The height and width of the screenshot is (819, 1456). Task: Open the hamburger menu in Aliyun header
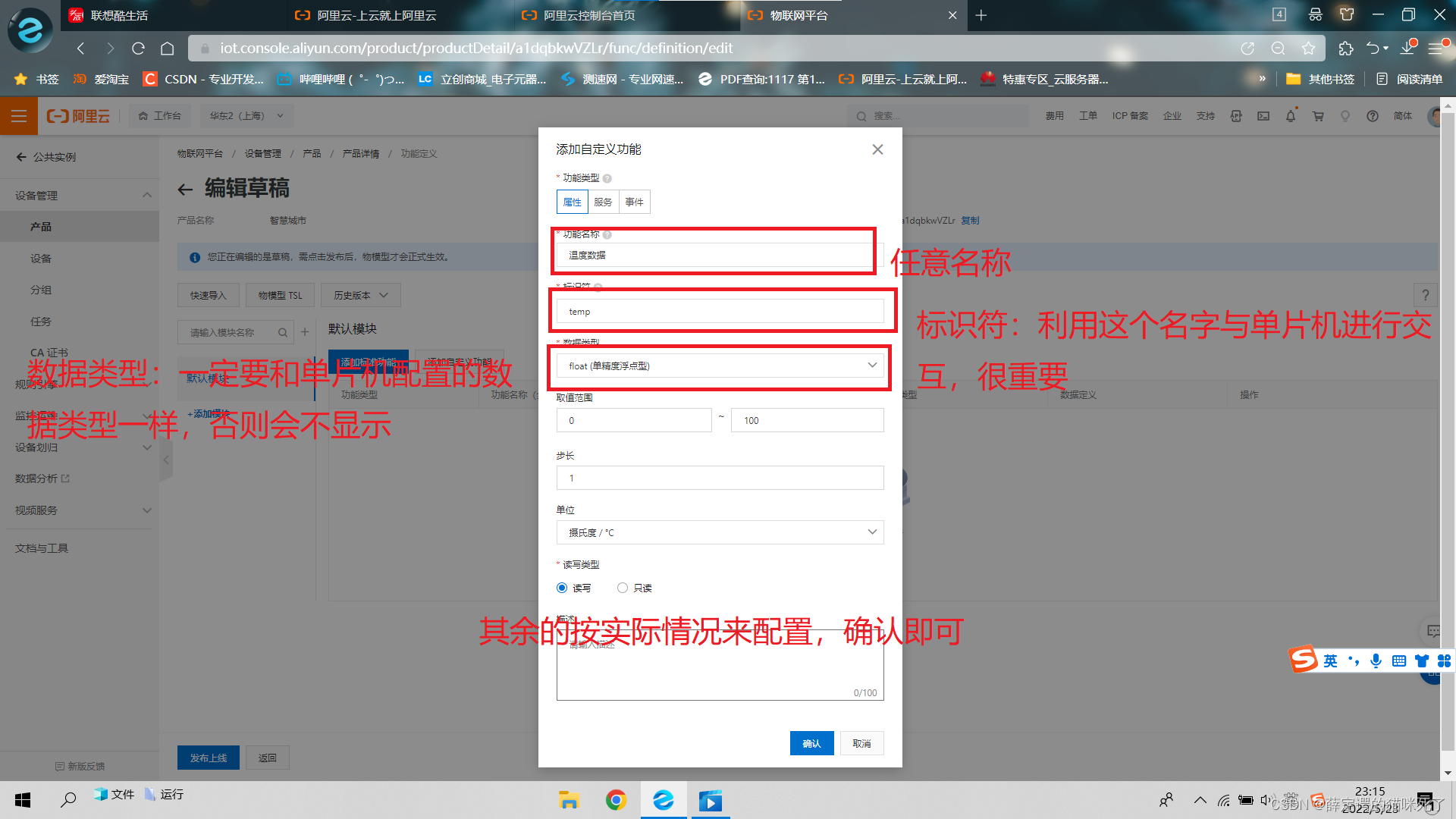19,116
